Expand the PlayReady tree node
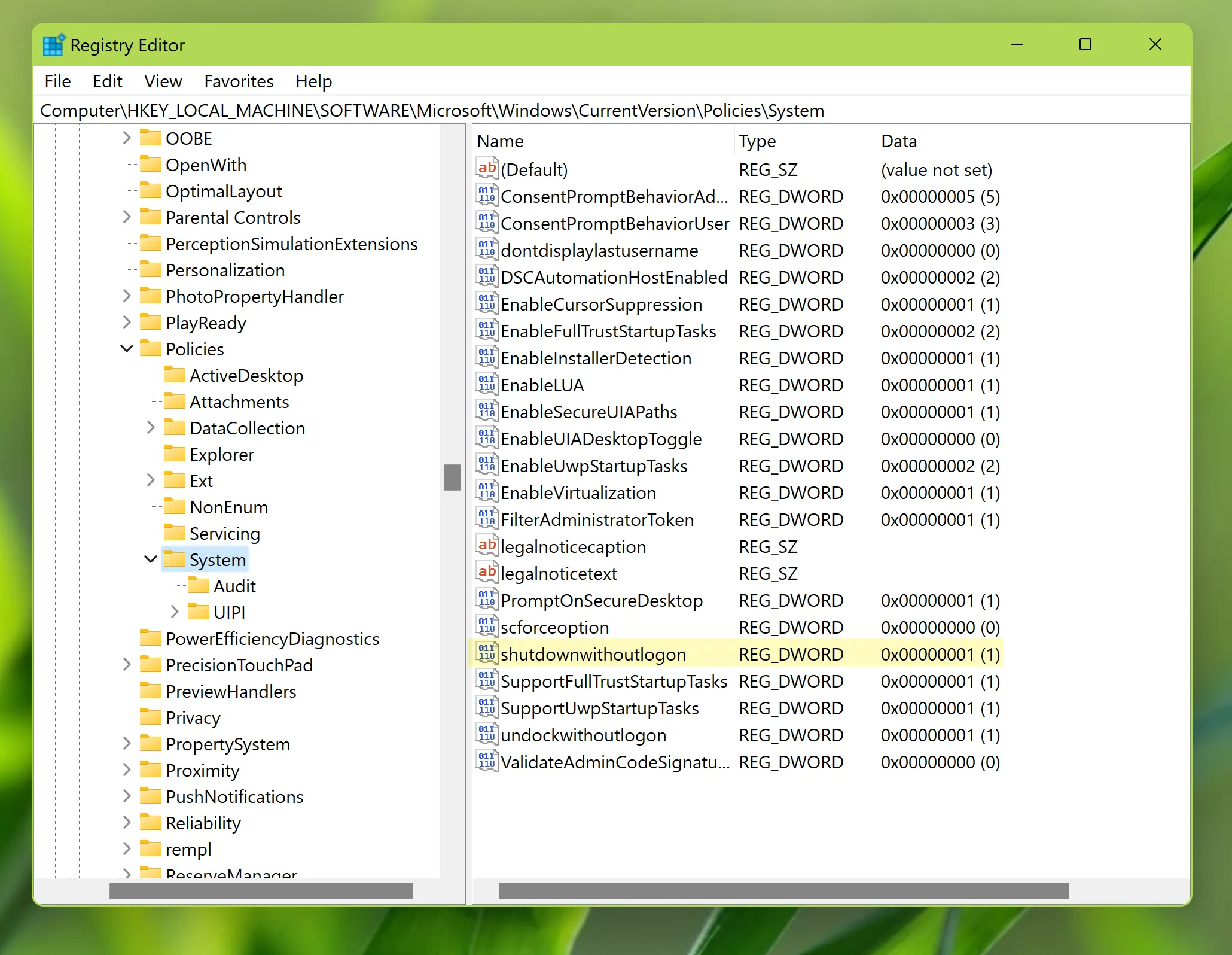The image size is (1232, 955). [x=127, y=322]
